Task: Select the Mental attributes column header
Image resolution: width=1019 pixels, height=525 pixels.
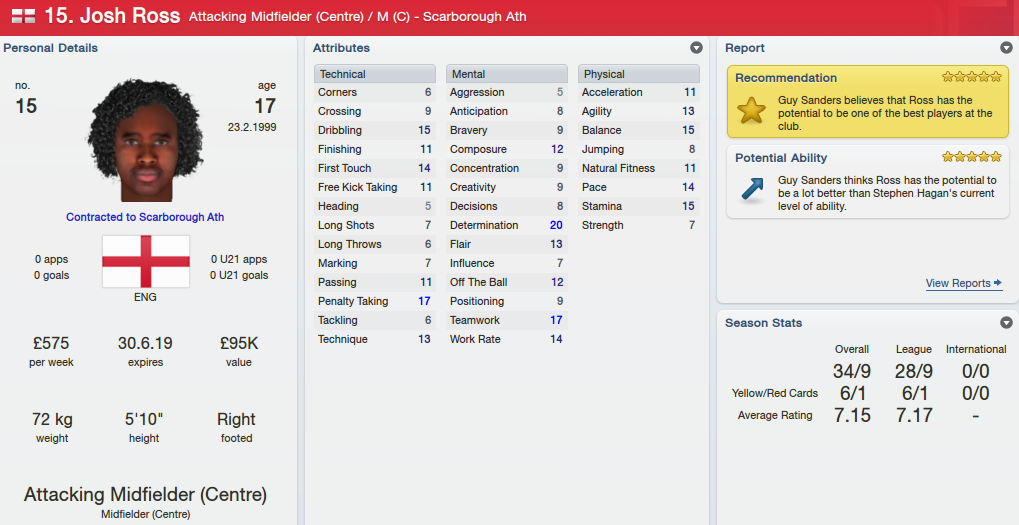Action: click(506, 73)
